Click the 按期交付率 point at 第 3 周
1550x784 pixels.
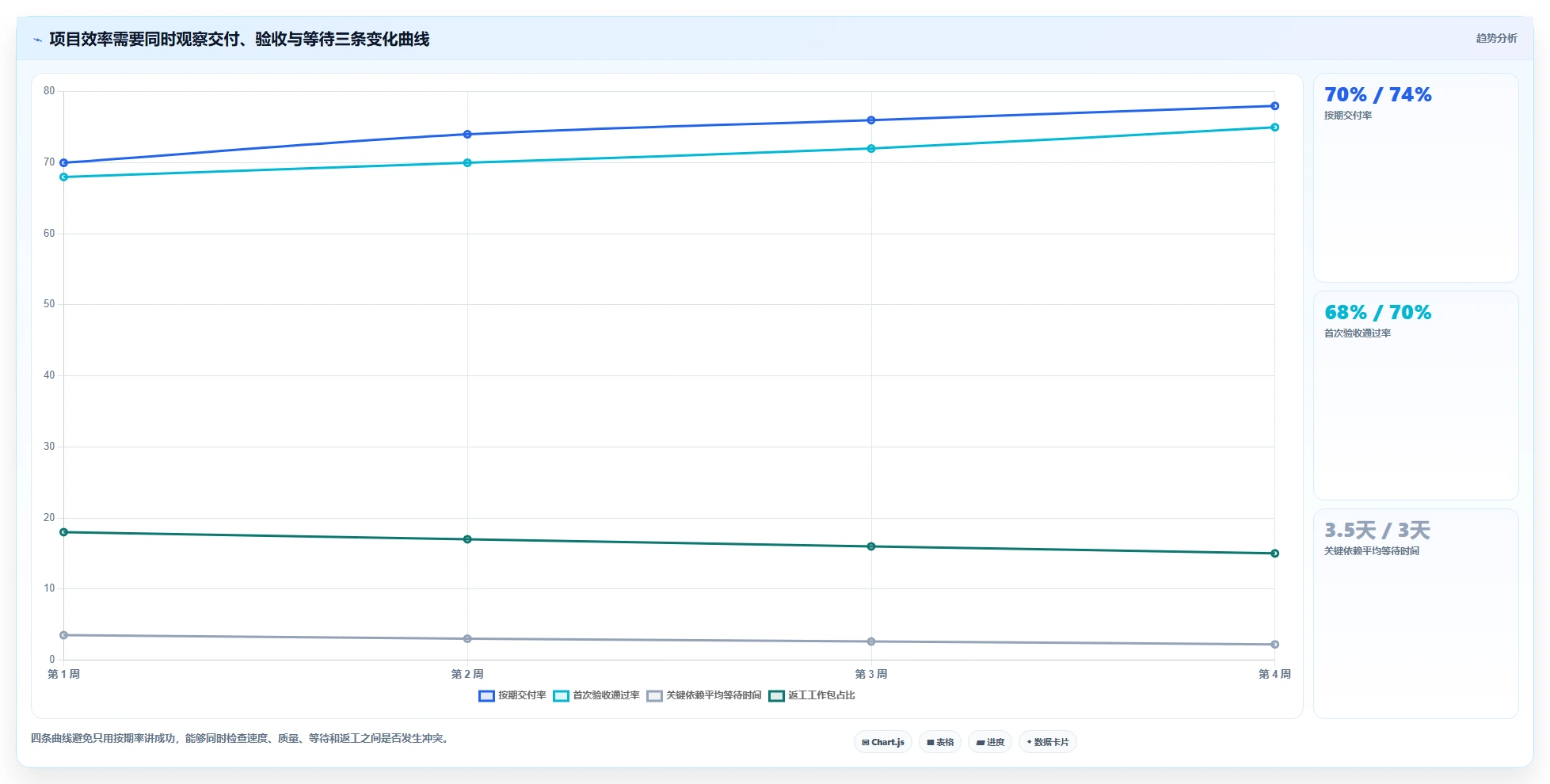click(x=871, y=120)
